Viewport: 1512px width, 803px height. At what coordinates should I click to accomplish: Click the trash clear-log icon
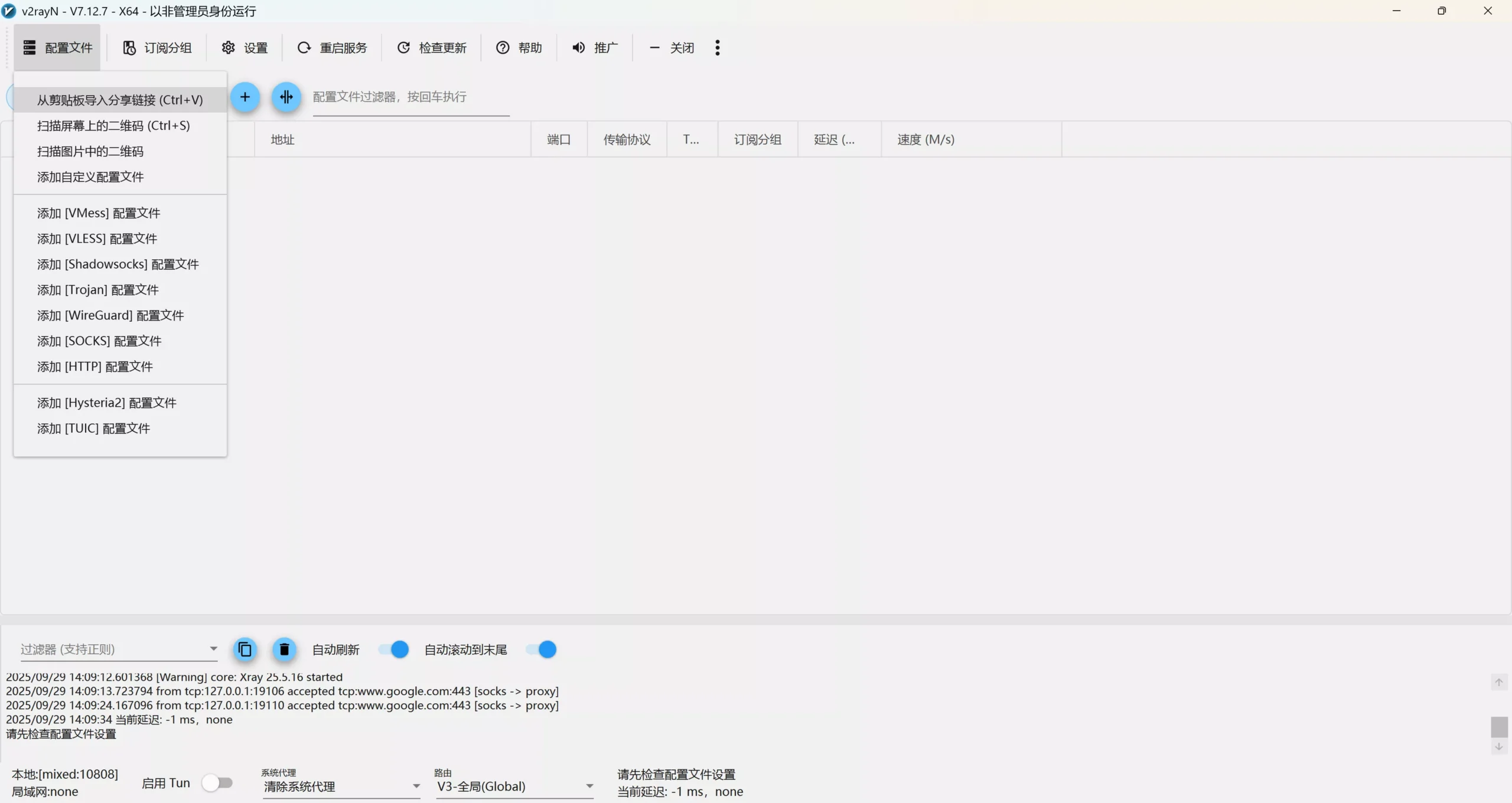pyautogui.click(x=284, y=650)
